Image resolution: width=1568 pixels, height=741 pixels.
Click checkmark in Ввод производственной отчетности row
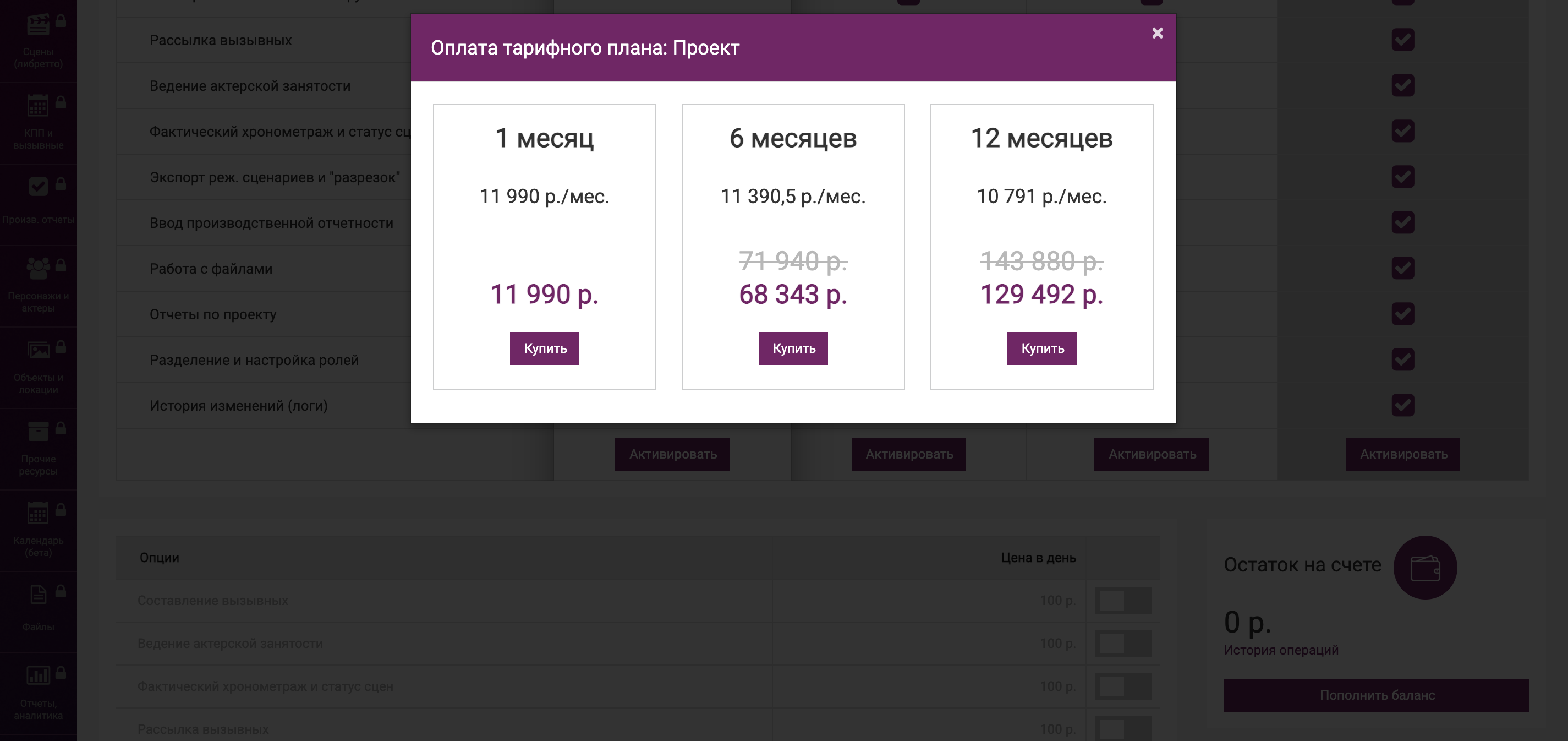(x=1402, y=223)
